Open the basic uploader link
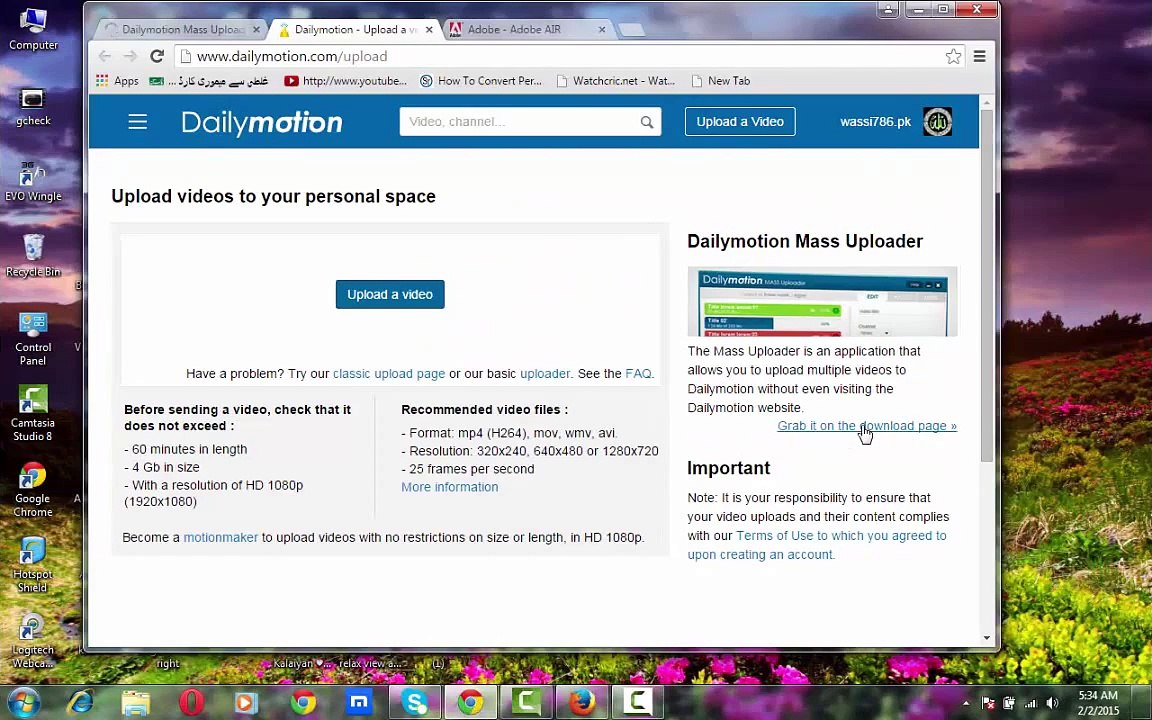This screenshot has height=720, width=1152. click(x=544, y=374)
